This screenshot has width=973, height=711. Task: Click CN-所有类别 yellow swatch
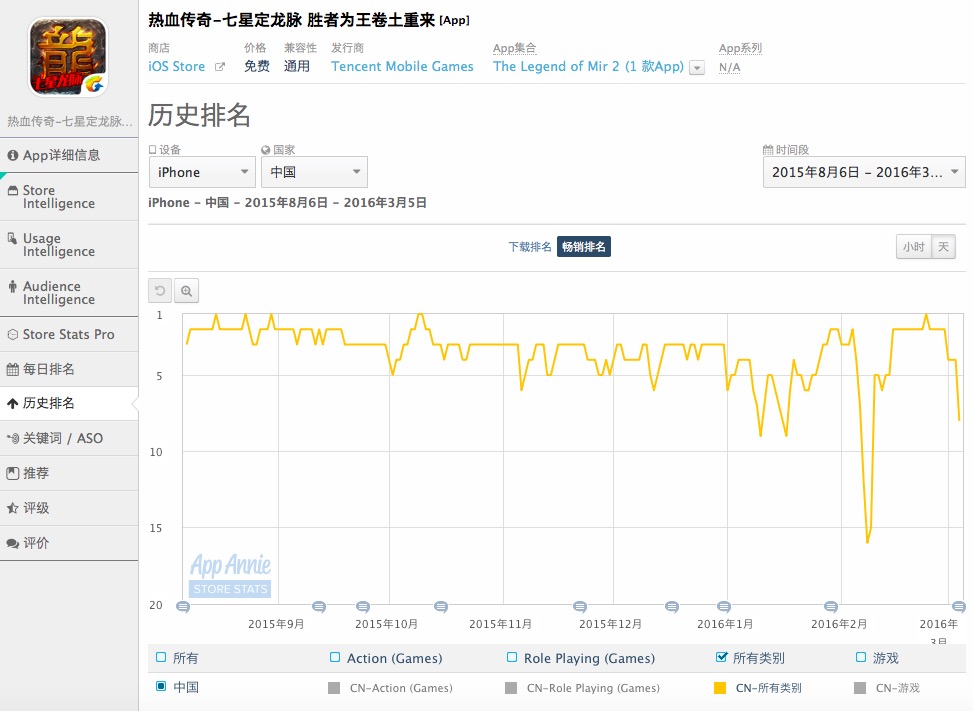720,687
